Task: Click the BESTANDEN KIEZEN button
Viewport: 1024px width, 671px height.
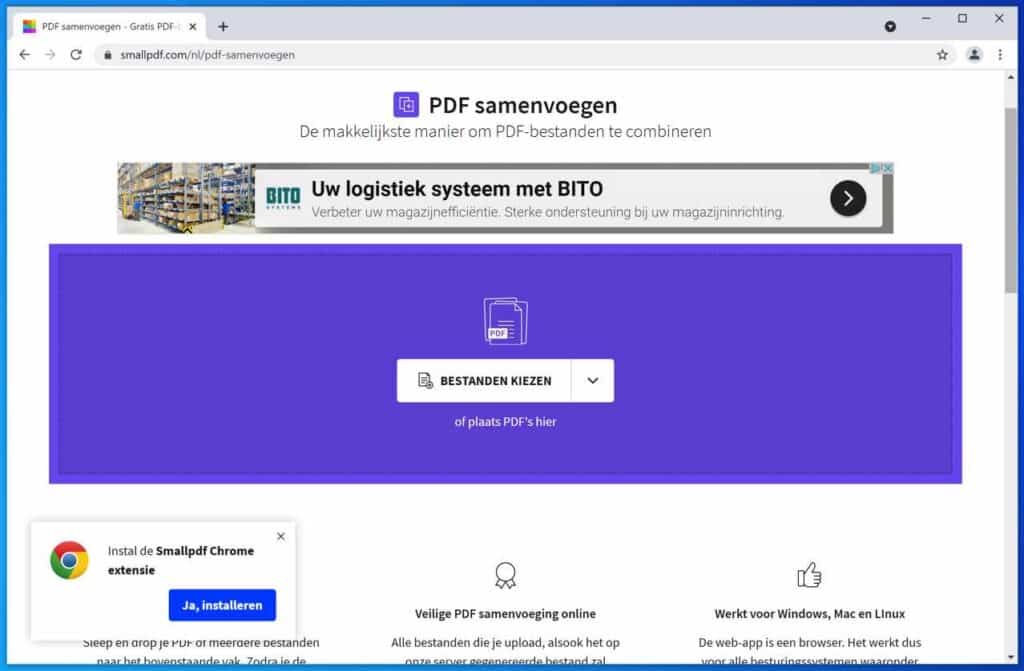Action: (x=484, y=380)
